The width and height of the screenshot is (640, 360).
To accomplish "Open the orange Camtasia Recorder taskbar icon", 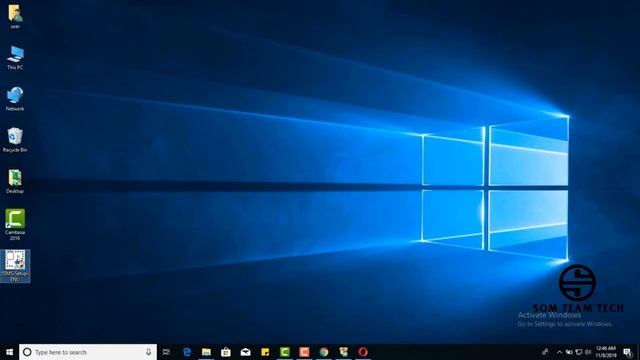I will [304, 352].
